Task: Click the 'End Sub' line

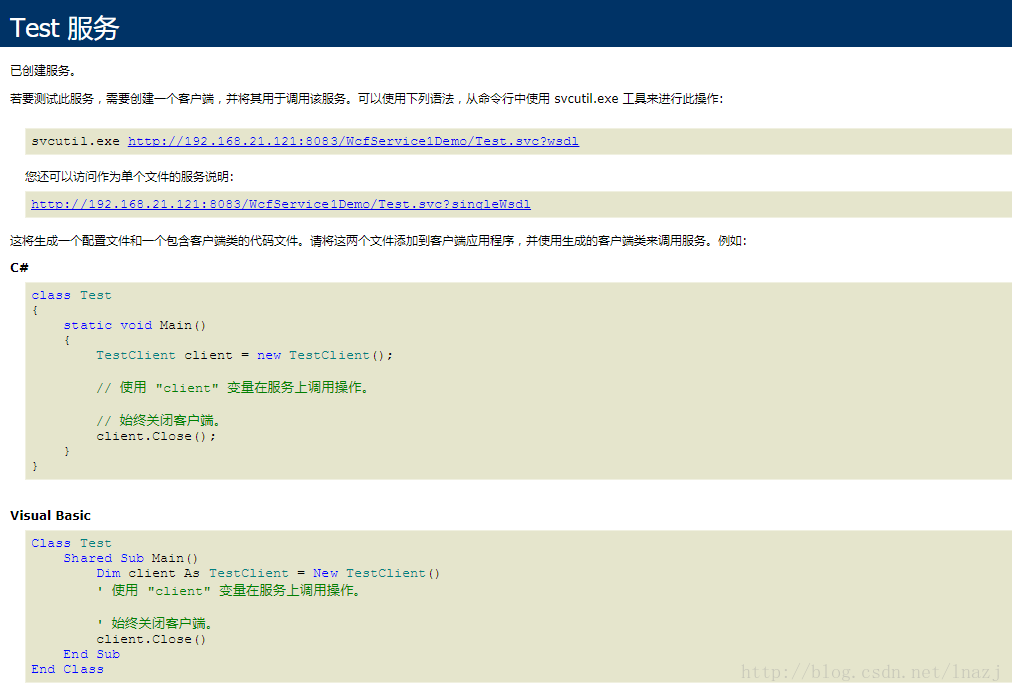Action: click(92, 654)
